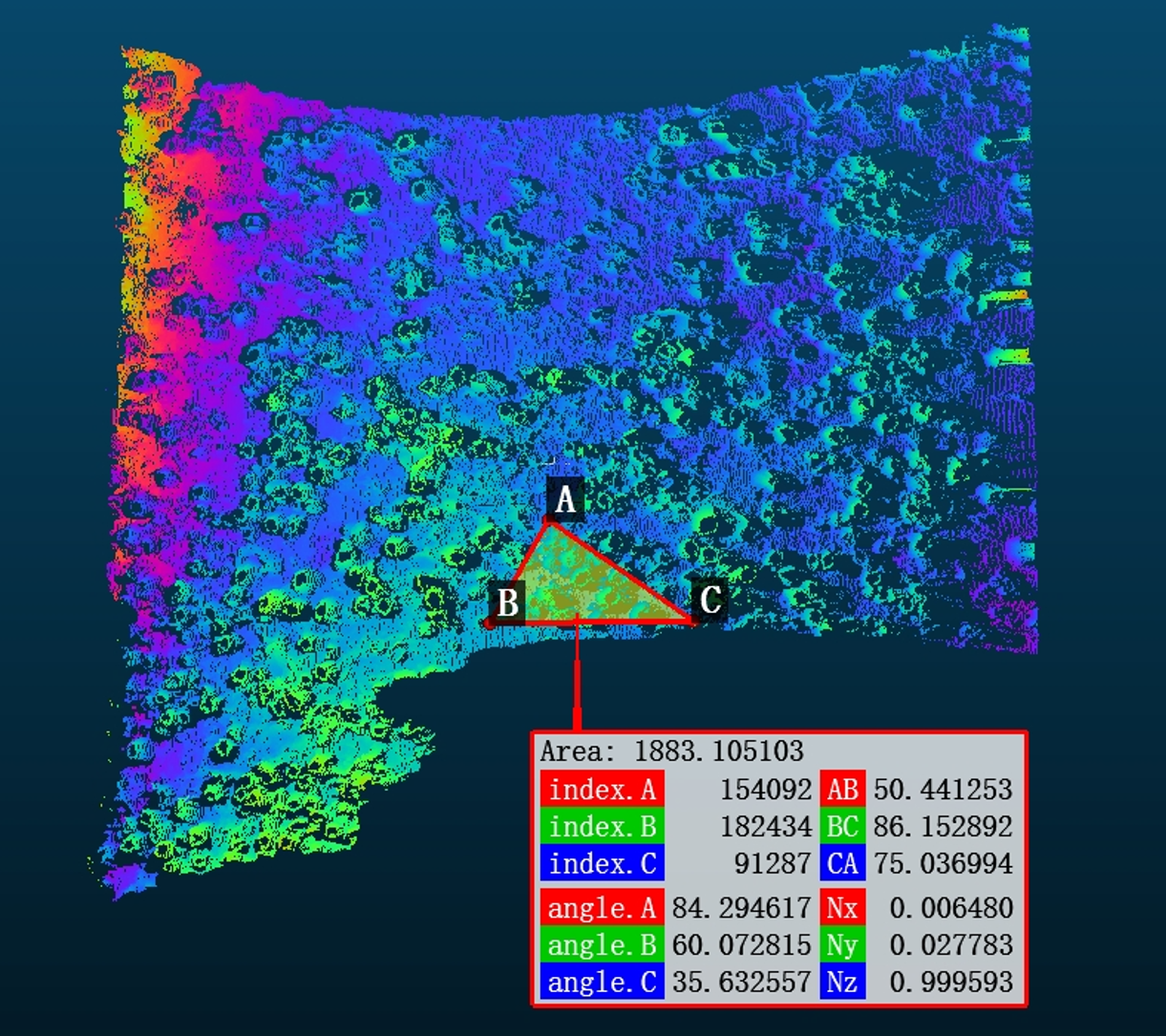Click the blue CA edge length icon

tap(844, 863)
